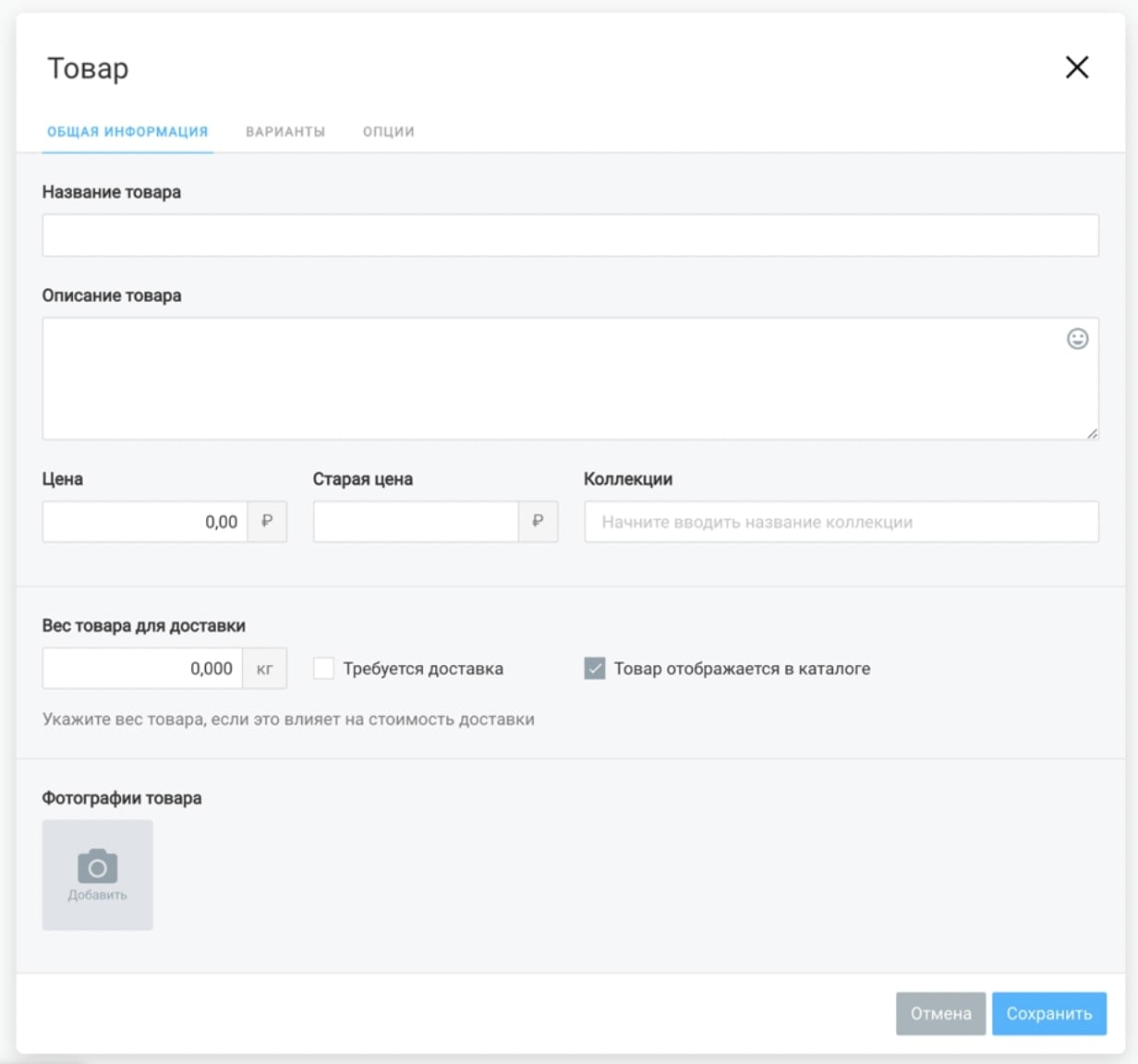Click the Отмена button
This screenshot has width=1138, height=1064.
(940, 1013)
